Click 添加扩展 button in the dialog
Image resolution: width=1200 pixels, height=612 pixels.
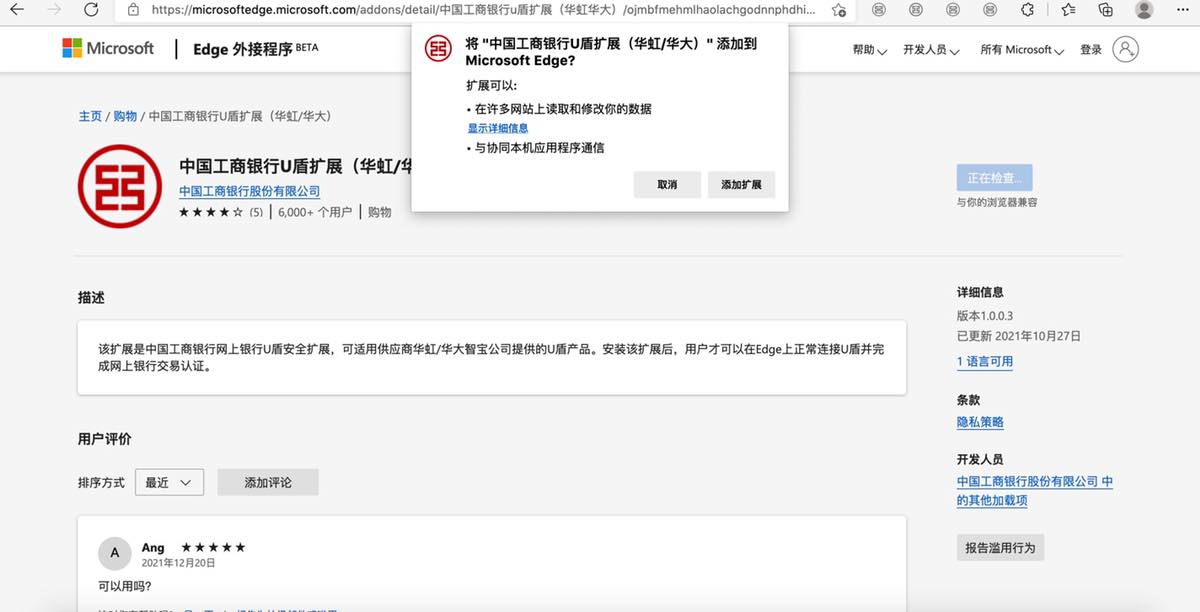pyautogui.click(x=741, y=185)
